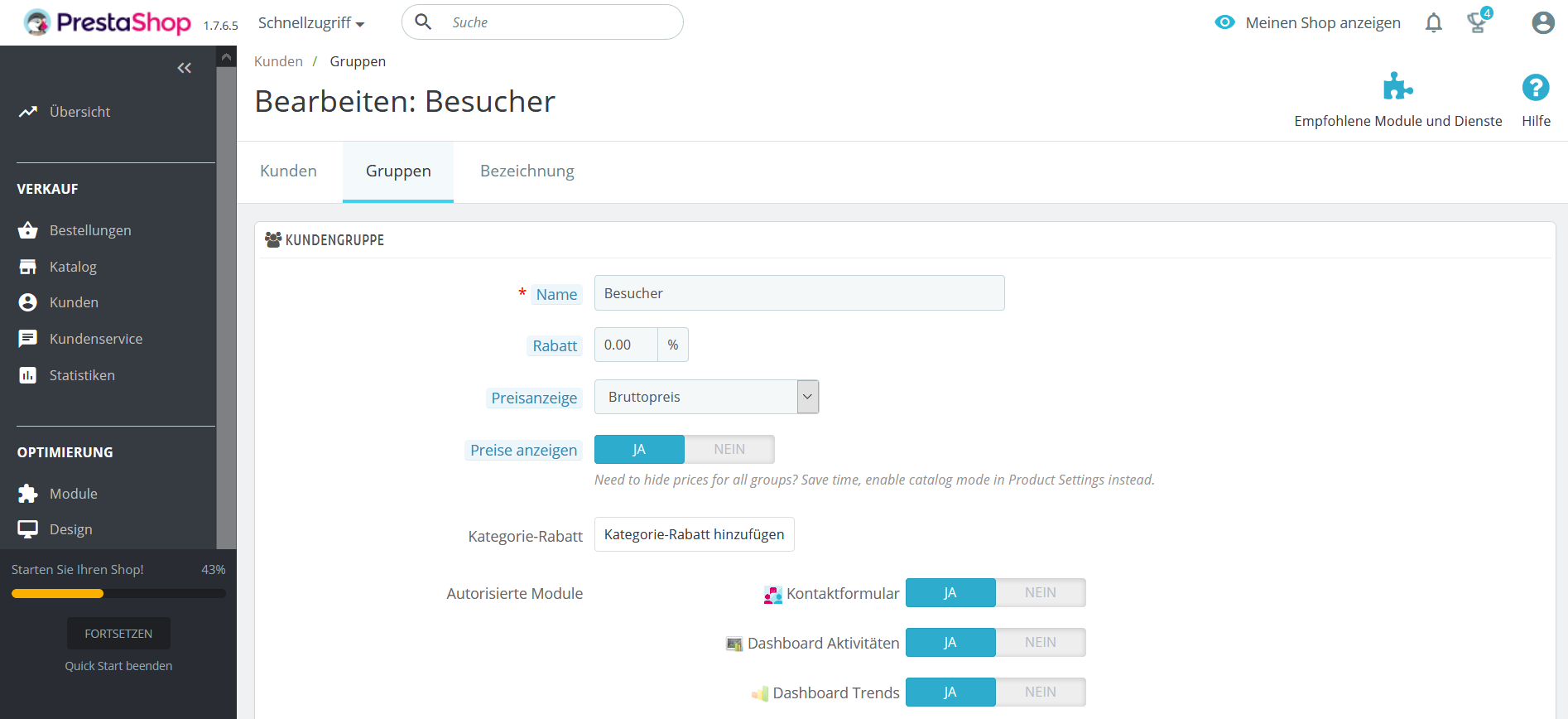The height and width of the screenshot is (719, 1568).
Task: Open the merchant expertise trophy icon
Action: (1478, 22)
